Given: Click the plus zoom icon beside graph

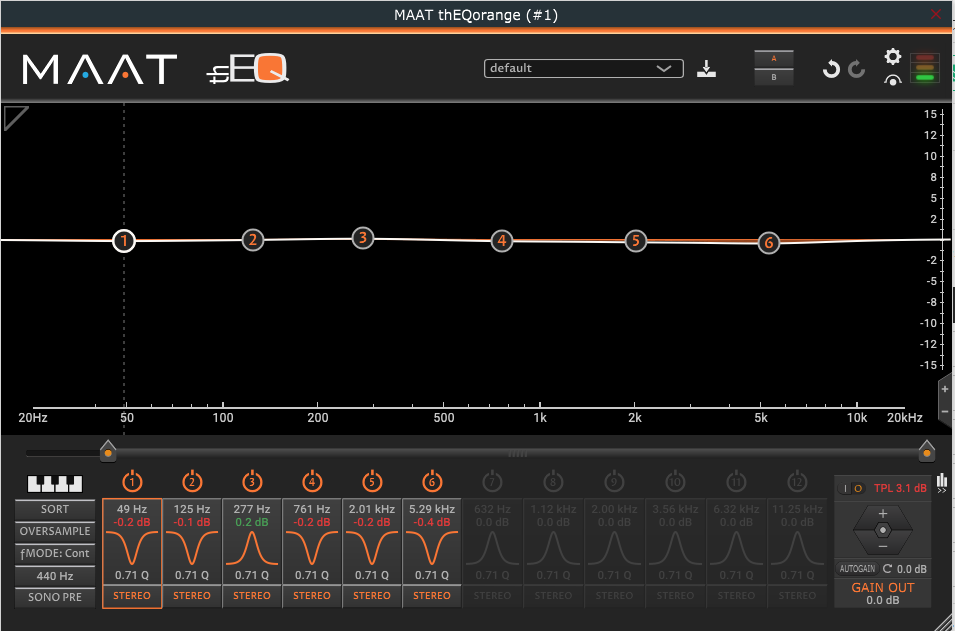Looking at the screenshot, I should click(945, 389).
